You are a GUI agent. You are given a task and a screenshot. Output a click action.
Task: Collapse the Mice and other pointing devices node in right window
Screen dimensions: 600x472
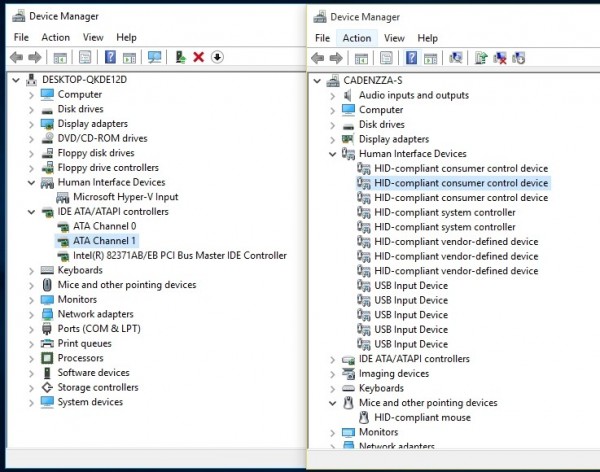pyautogui.click(x=333, y=403)
